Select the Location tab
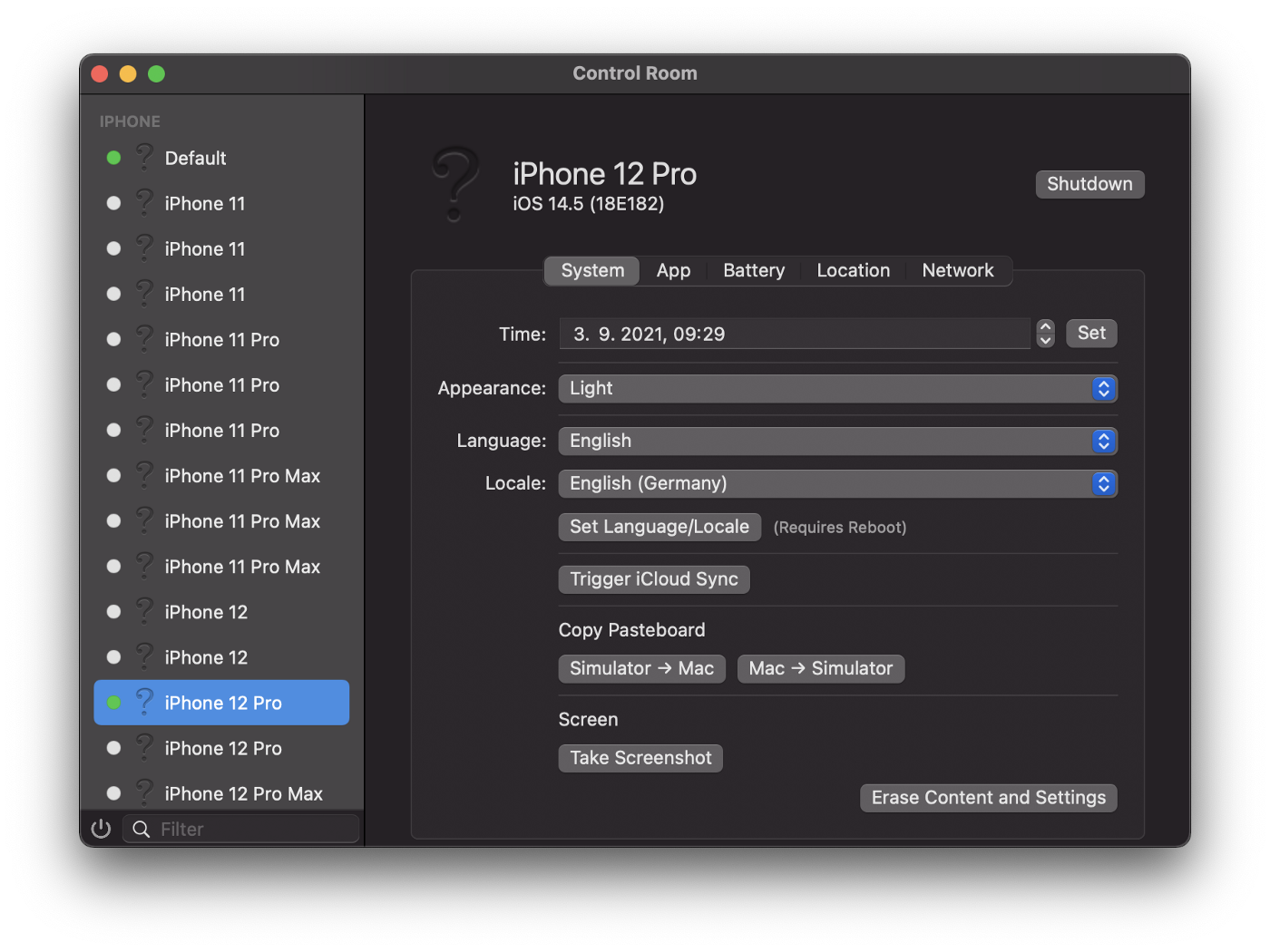 (x=853, y=270)
